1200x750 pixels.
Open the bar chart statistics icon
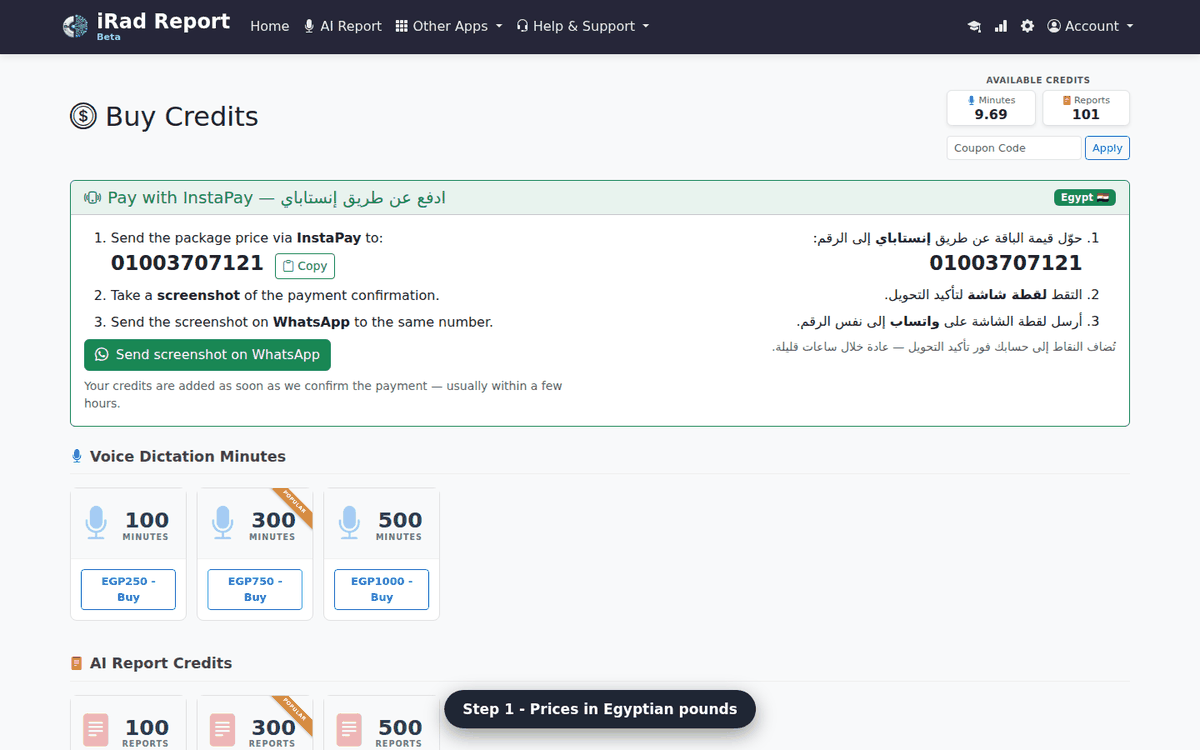point(1001,26)
